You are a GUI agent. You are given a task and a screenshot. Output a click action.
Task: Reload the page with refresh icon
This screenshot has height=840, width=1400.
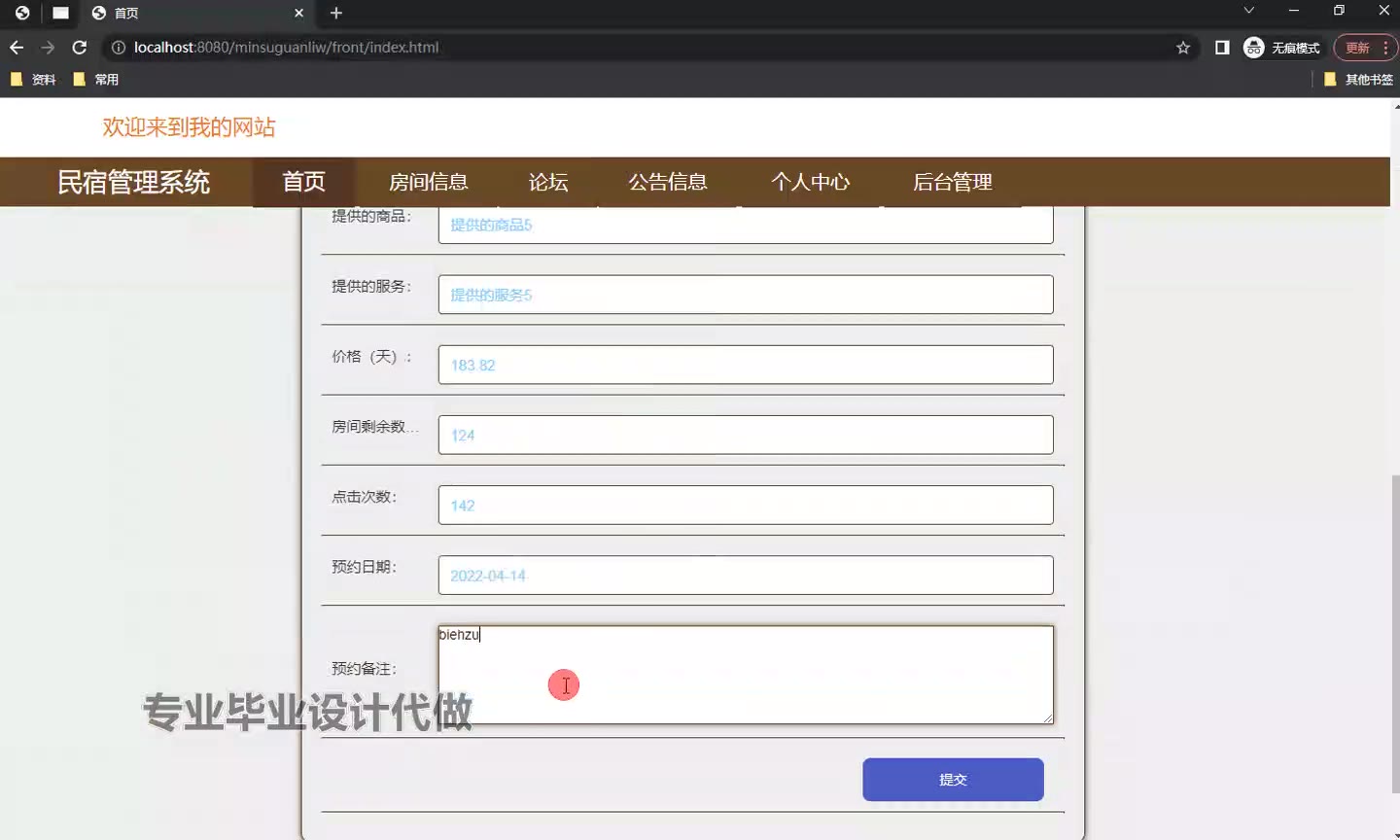coord(80,48)
